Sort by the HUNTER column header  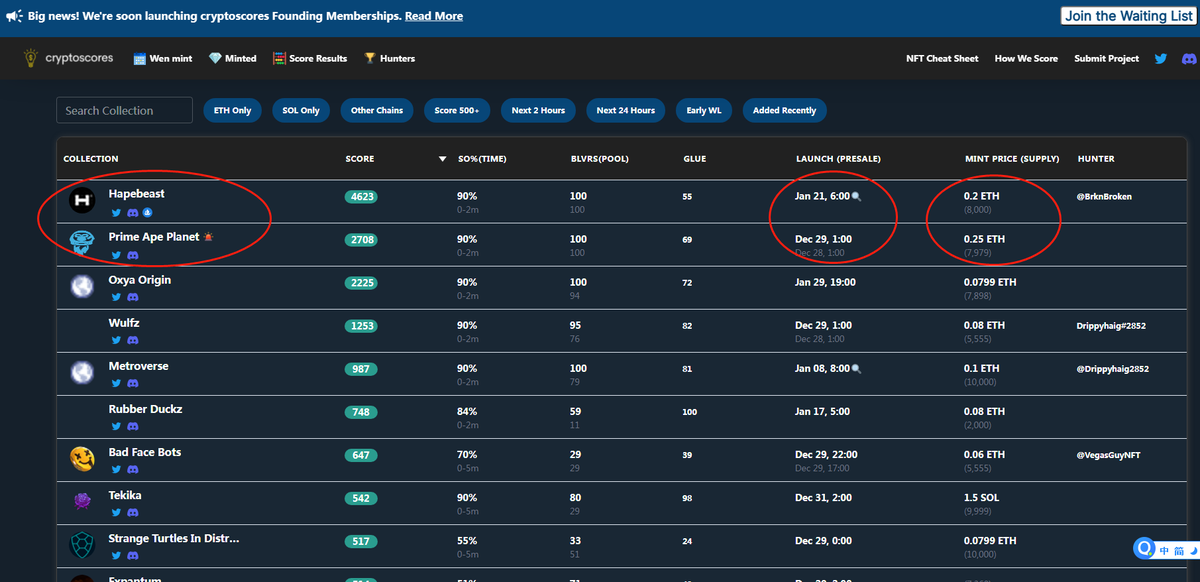click(1096, 159)
